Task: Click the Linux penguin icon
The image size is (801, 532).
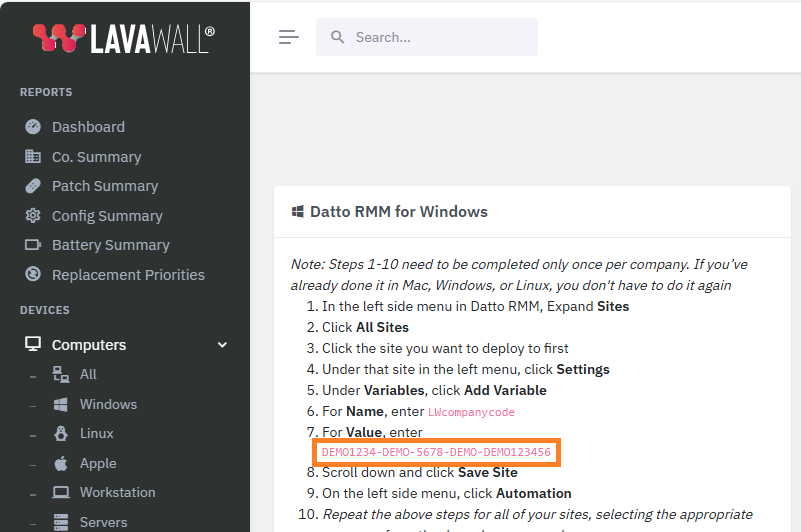Action: click(x=61, y=433)
